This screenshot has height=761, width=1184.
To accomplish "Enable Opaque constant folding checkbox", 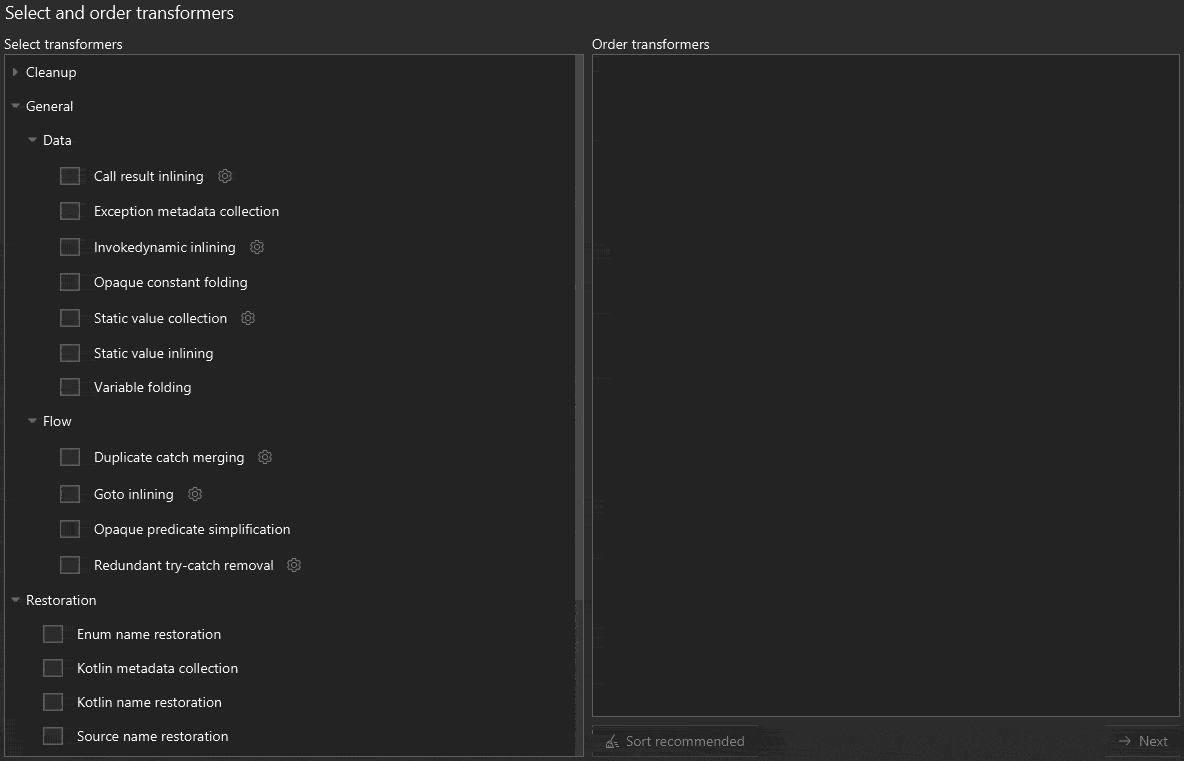I will 70,282.
